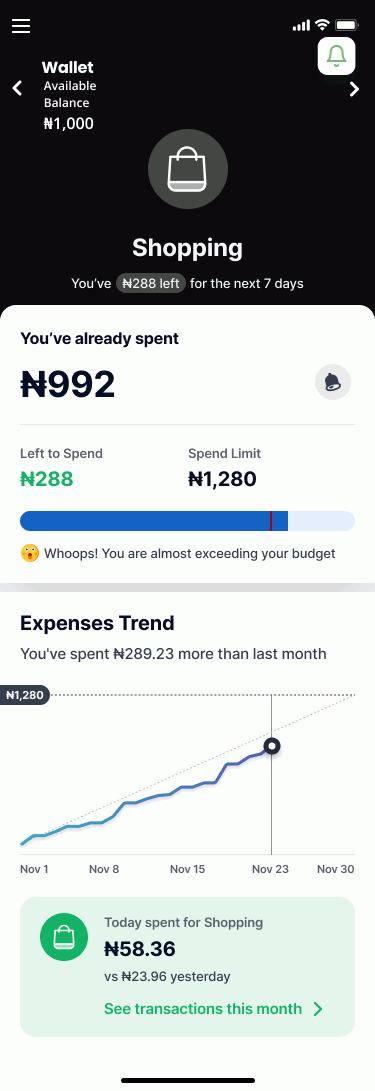Tap the blue budget progress bar
This screenshot has height=1091, width=375.
tap(187, 521)
